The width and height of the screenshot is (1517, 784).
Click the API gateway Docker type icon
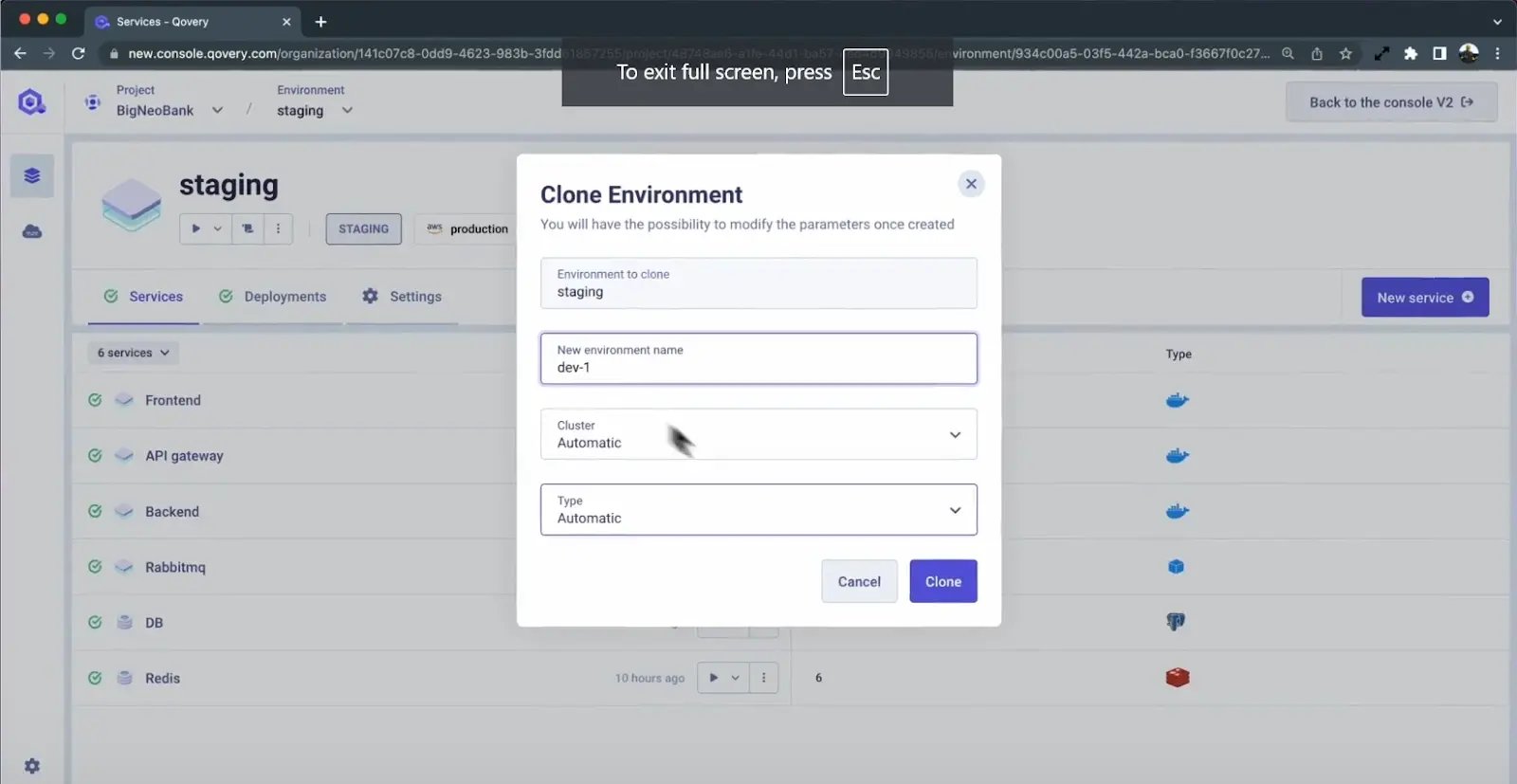pyautogui.click(x=1177, y=455)
